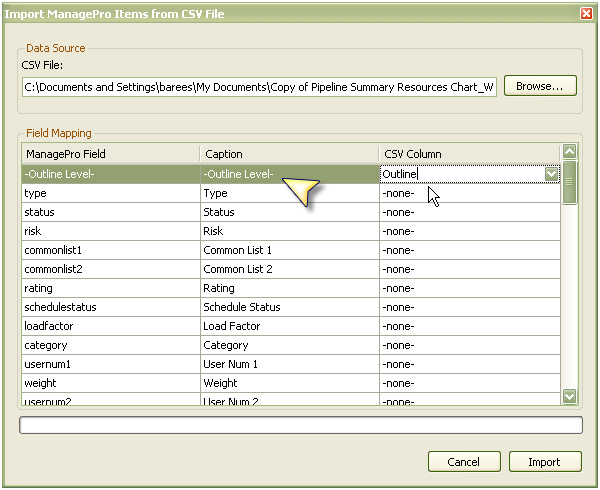Click the vertical scrollbar thumb of Field Mapping
The height and width of the screenshot is (490, 600).
pyautogui.click(x=569, y=182)
